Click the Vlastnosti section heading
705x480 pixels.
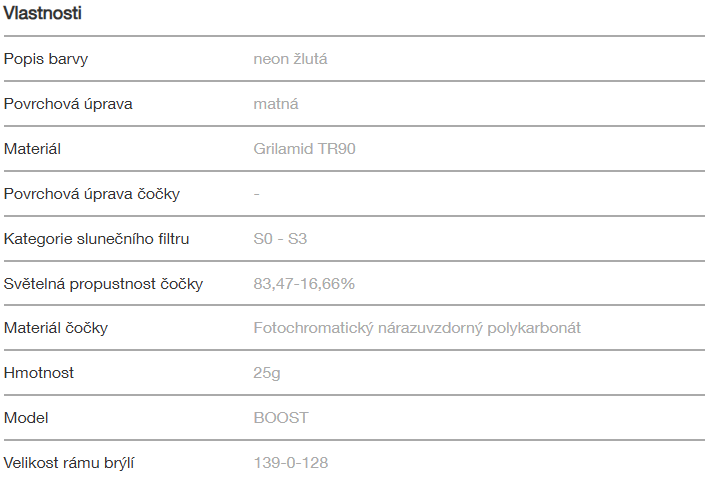[43, 14]
